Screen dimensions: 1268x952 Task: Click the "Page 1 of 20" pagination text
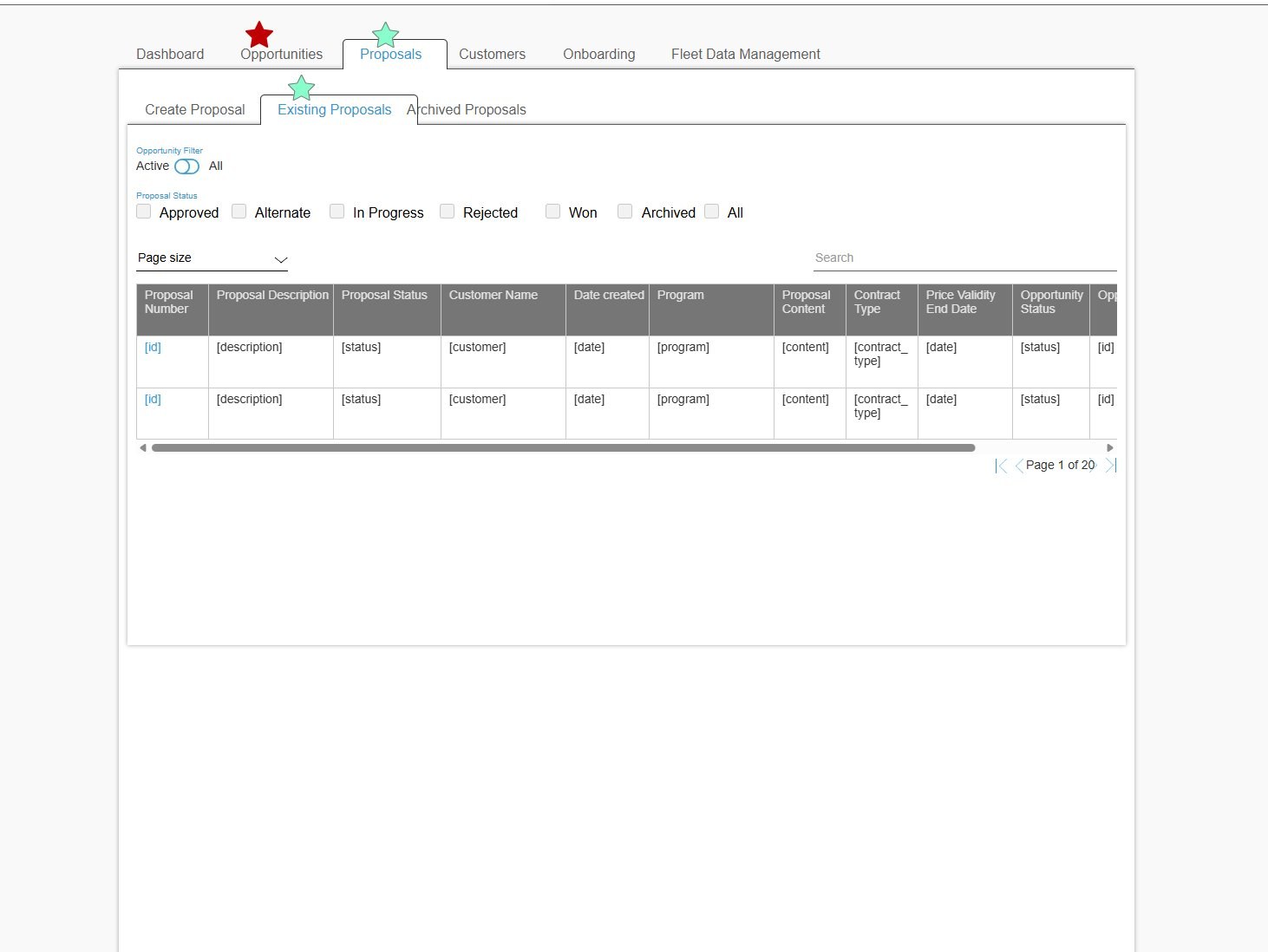[1060, 466]
